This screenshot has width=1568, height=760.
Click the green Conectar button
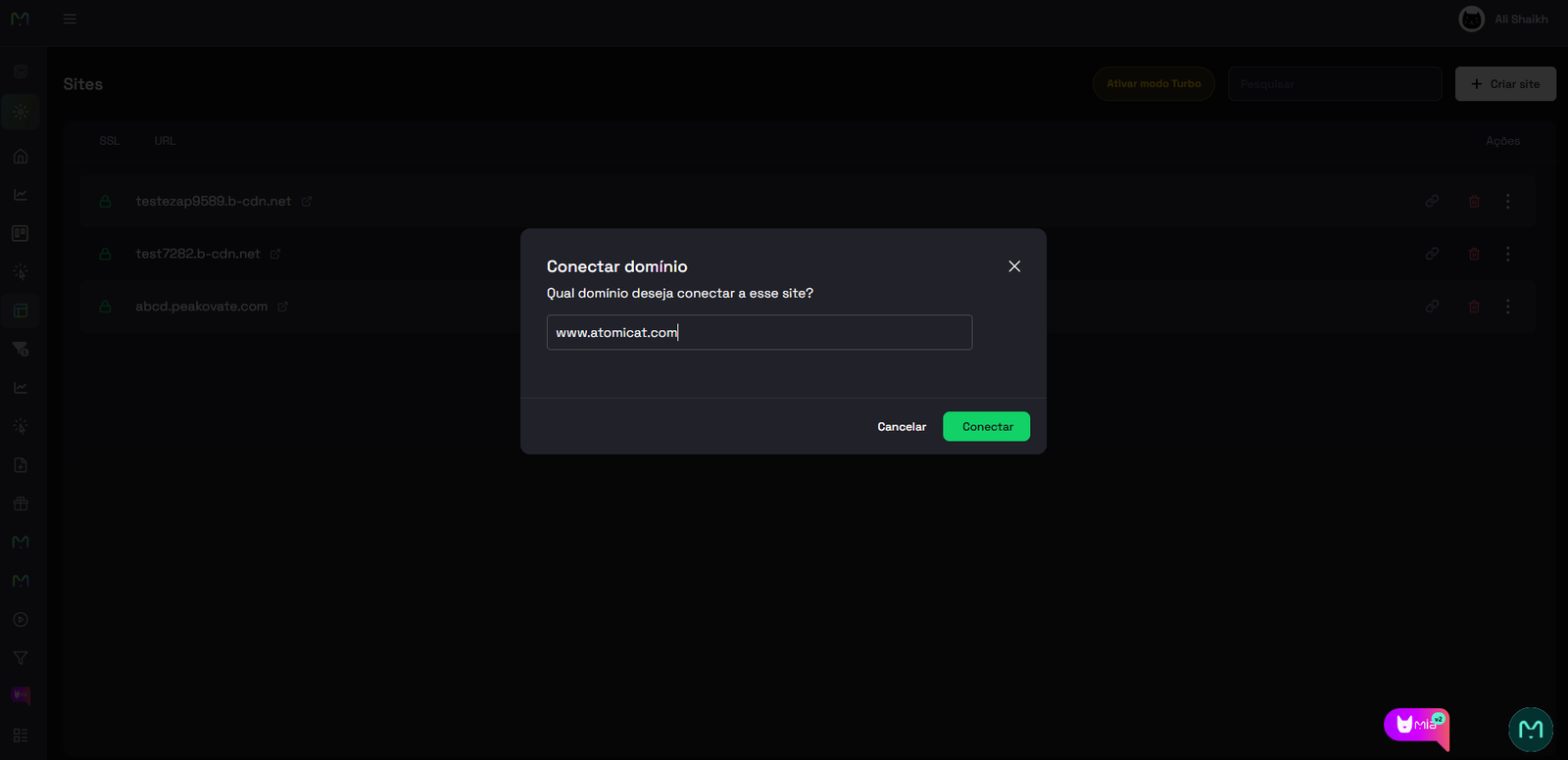pyautogui.click(x=986, y=427)
